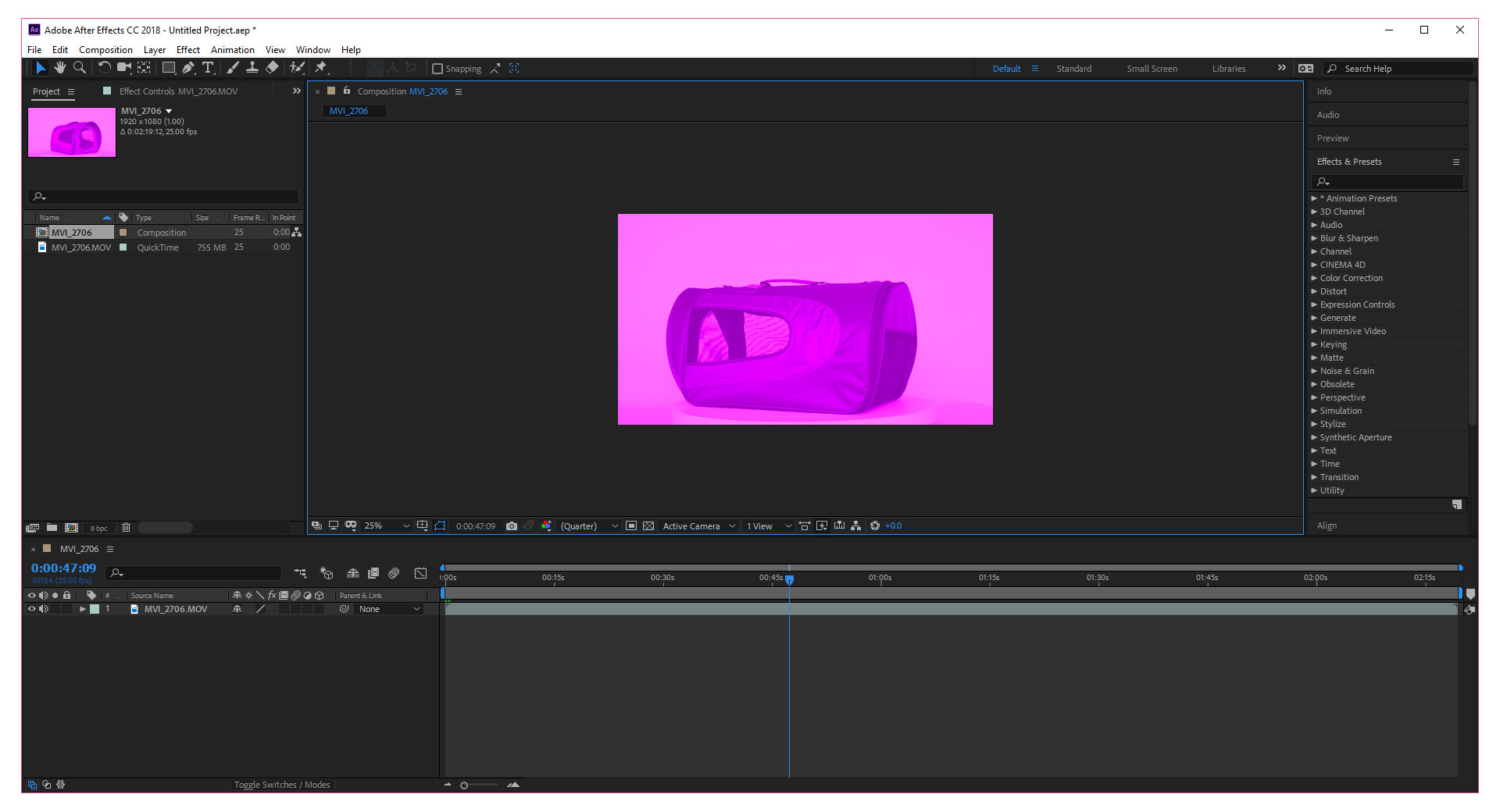Select the Selection arrow tool

click(41, 68)
